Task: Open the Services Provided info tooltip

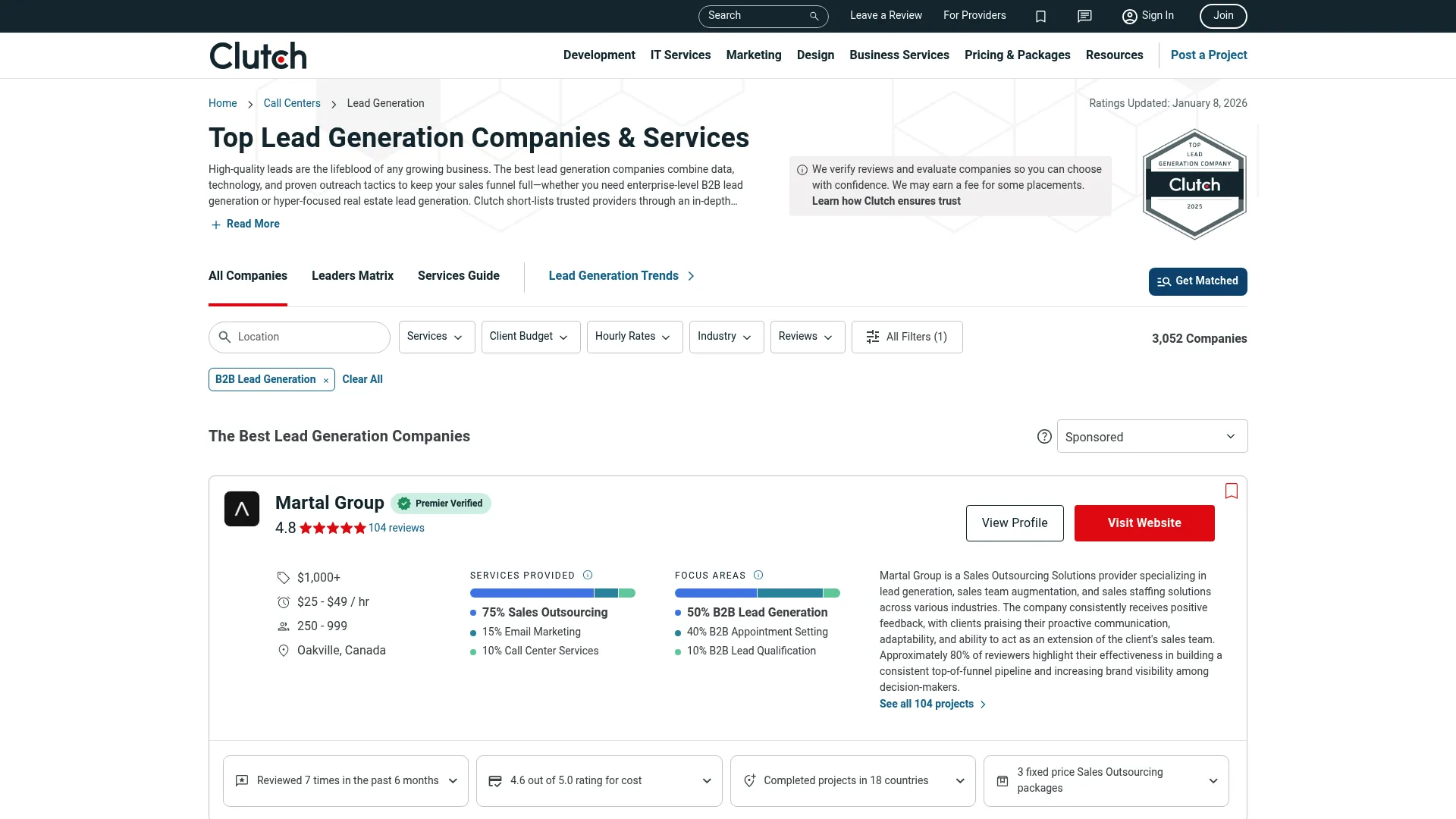Action: pos(588,575)
